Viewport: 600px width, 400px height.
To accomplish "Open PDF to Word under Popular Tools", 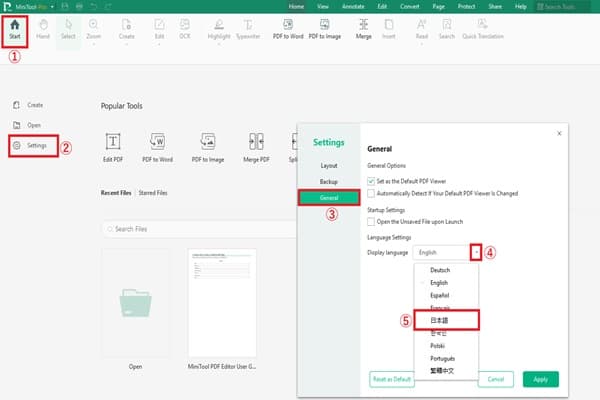I will tap(157, 147).
